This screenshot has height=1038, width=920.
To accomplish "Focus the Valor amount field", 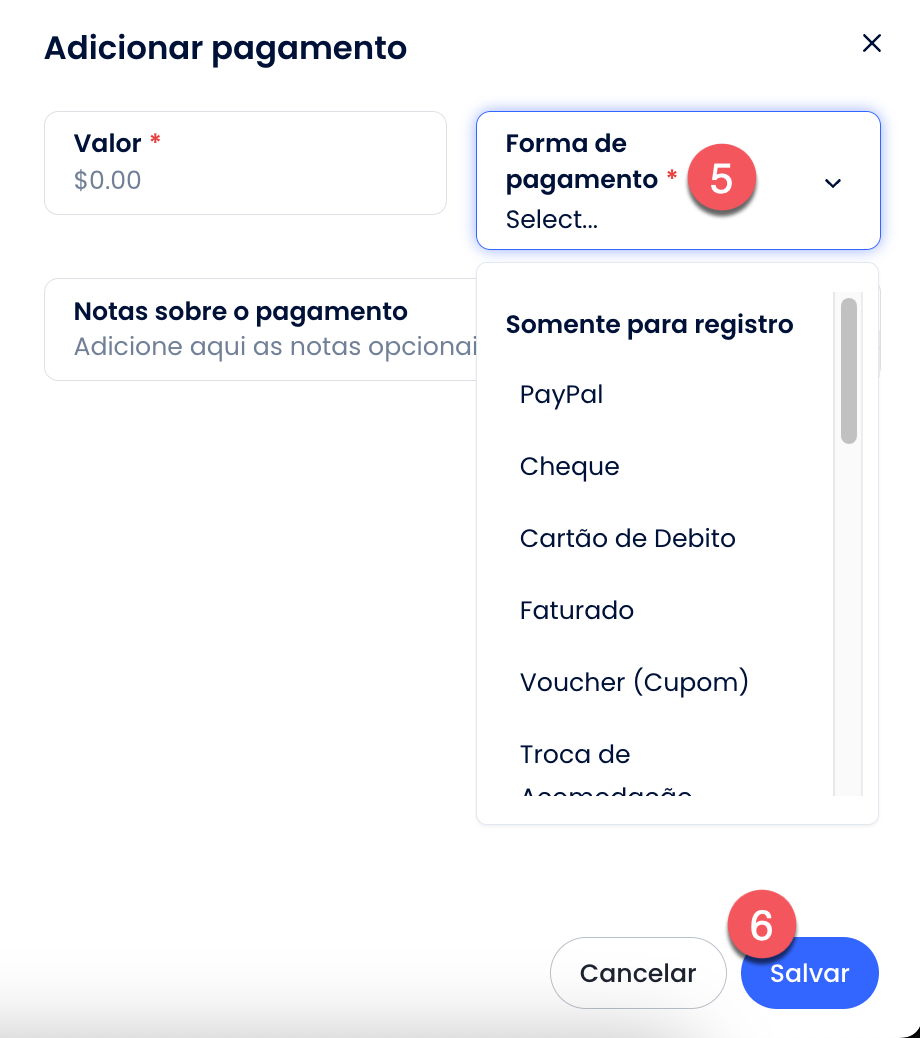I will click(246, 163).
